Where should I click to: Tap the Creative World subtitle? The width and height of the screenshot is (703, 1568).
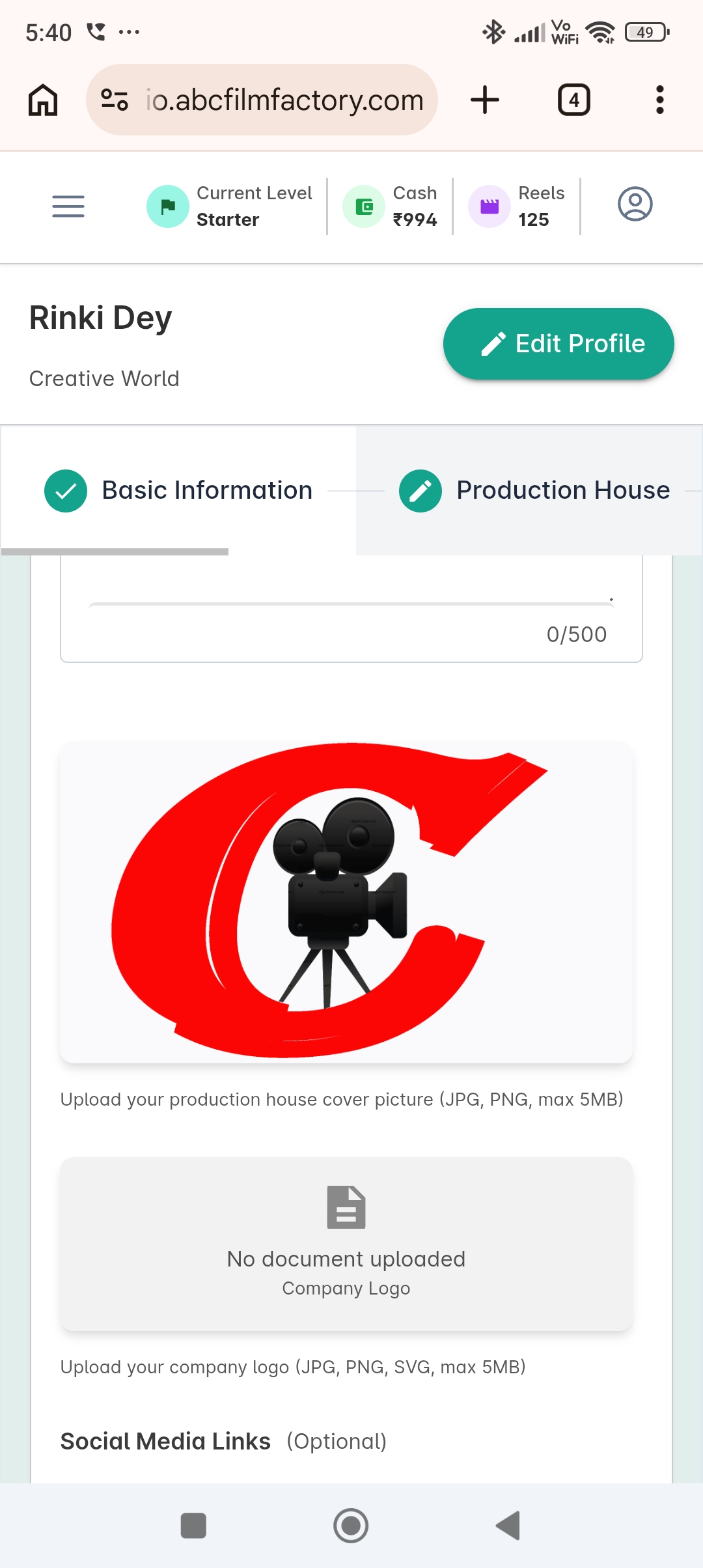click(x=104, y=378)
